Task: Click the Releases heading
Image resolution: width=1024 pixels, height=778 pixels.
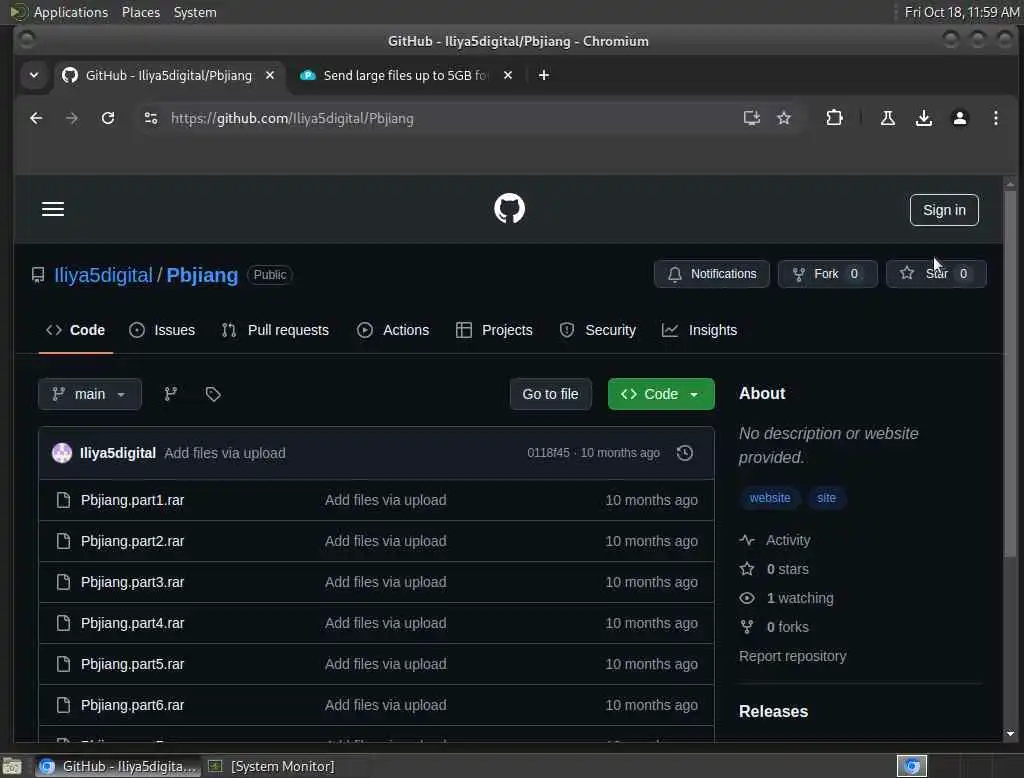Action: point(773,711)
